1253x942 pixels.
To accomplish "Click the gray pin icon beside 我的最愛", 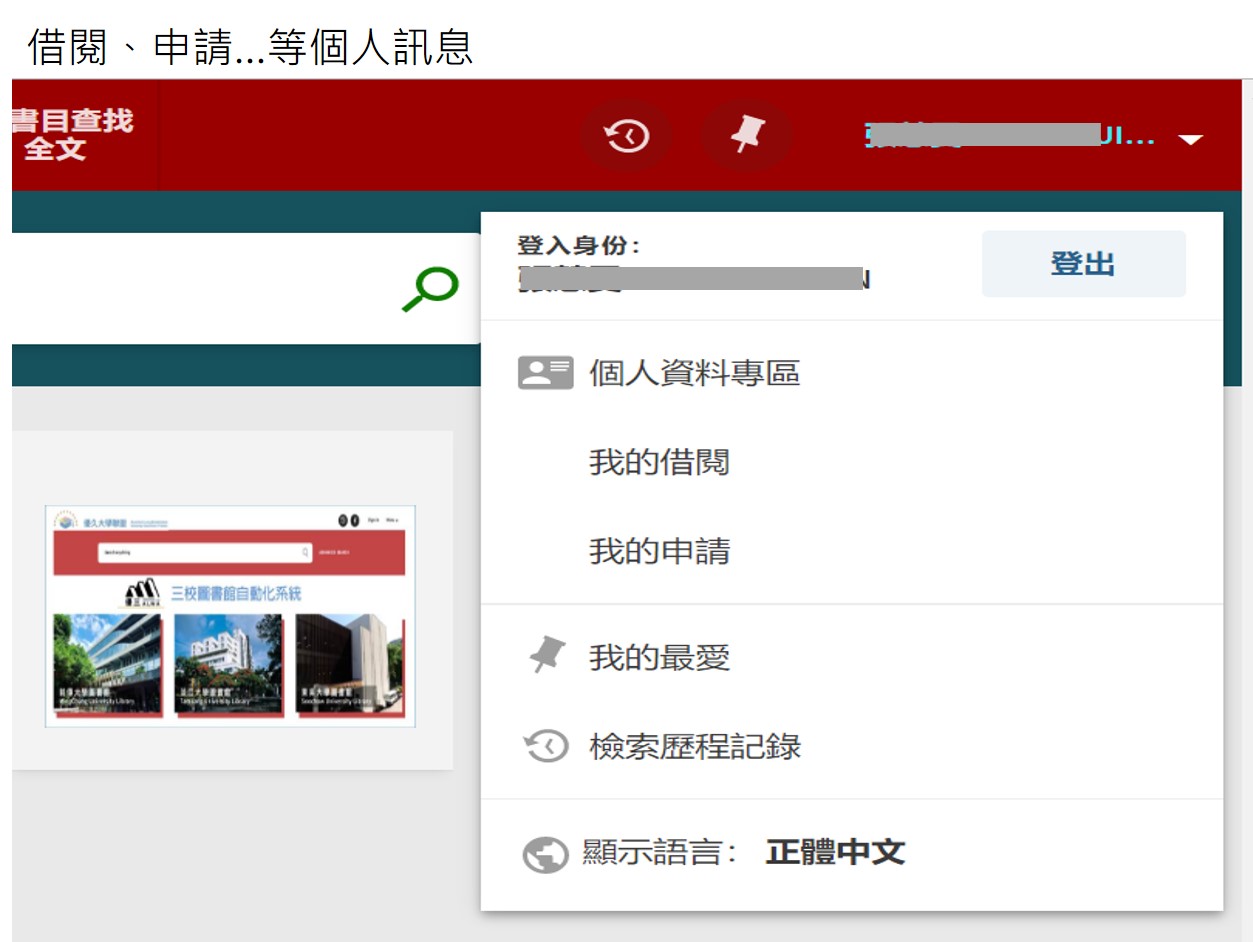I will 546,657.
